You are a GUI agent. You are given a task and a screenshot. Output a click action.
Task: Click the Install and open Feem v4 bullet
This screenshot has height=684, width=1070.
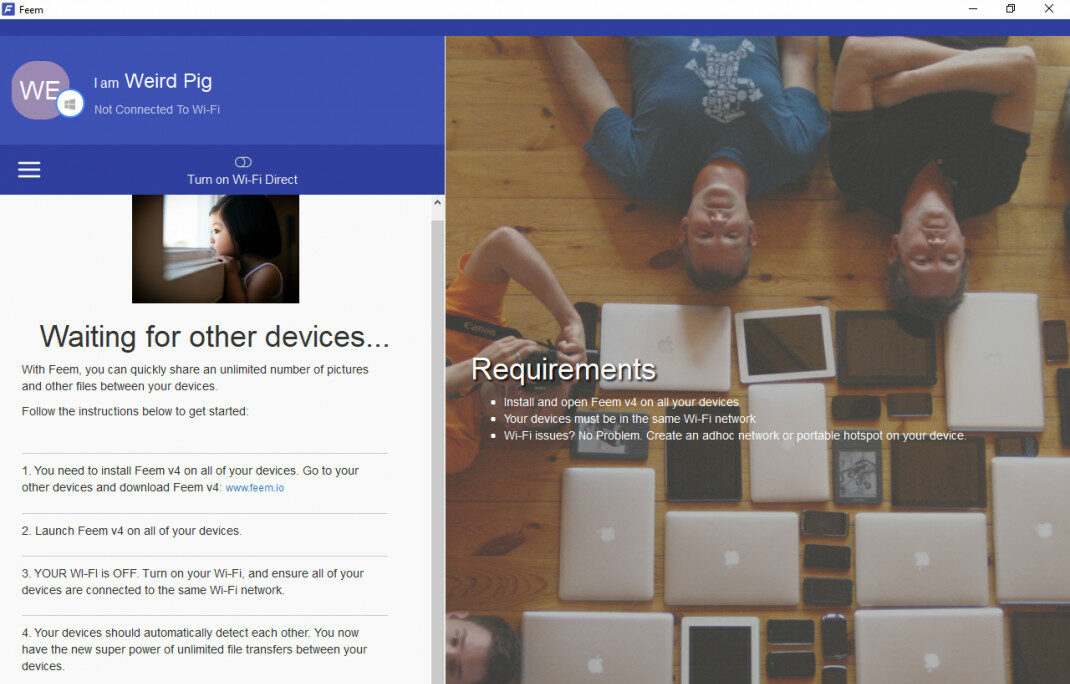click(x=621, y=402)
